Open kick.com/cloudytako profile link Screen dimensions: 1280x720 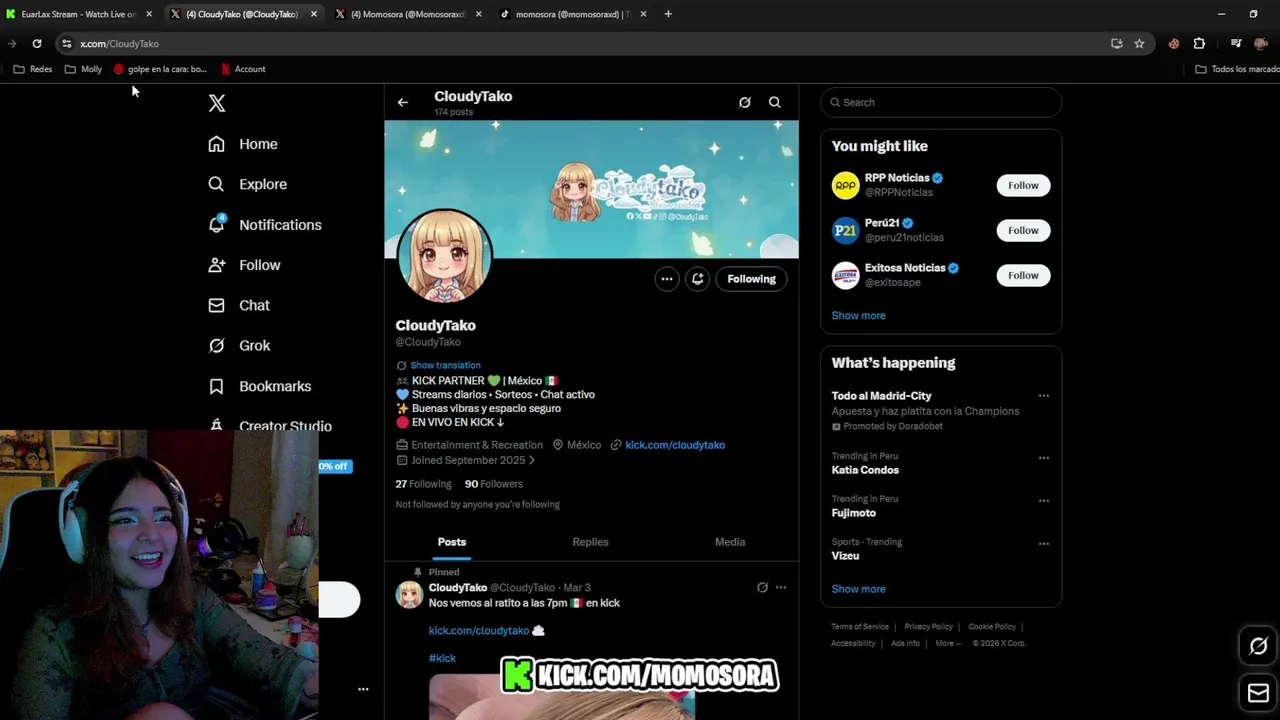click(x=675, y=445)
